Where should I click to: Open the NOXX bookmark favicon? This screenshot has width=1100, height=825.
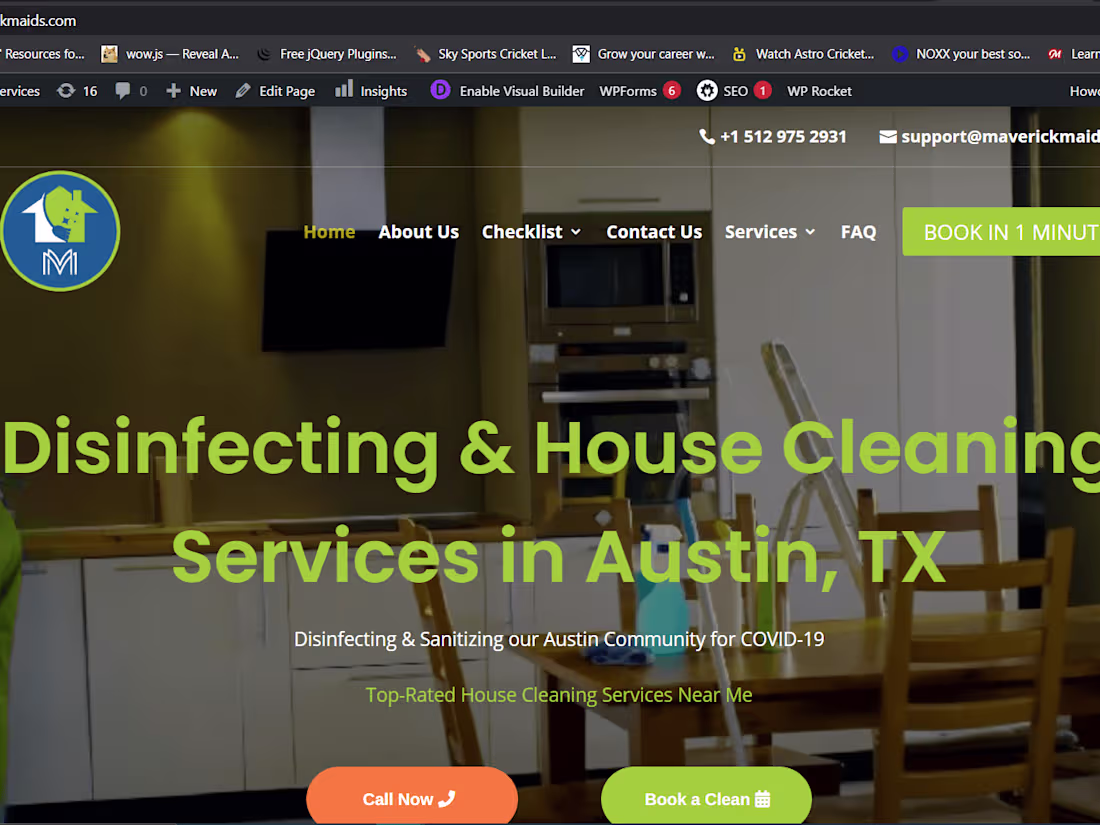coord(899,54)
